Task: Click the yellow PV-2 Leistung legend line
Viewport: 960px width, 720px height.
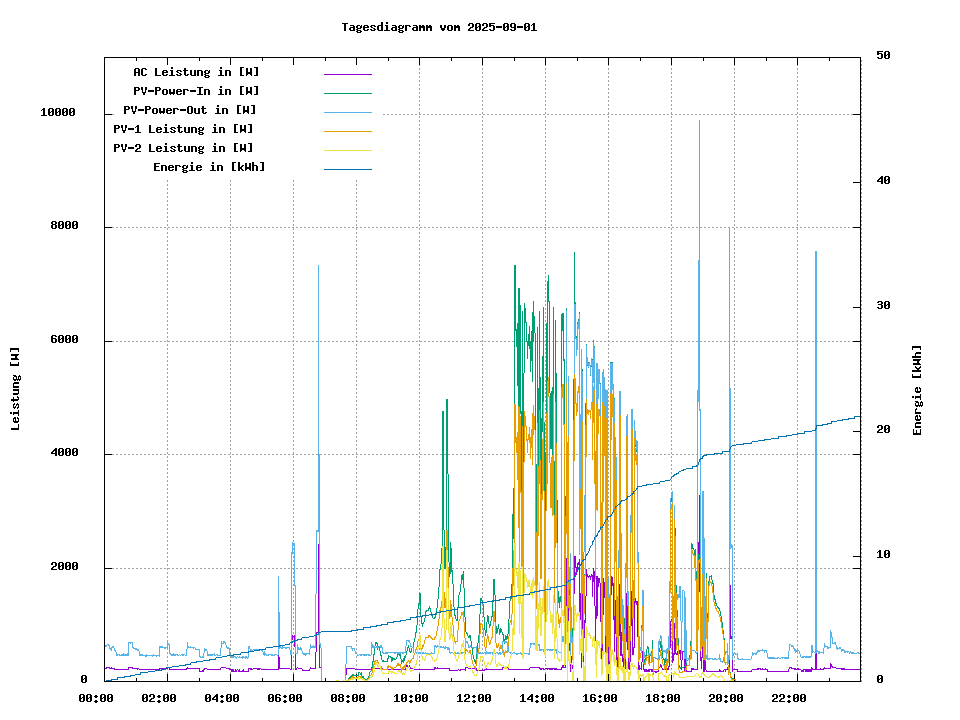Action: point(347,150)
